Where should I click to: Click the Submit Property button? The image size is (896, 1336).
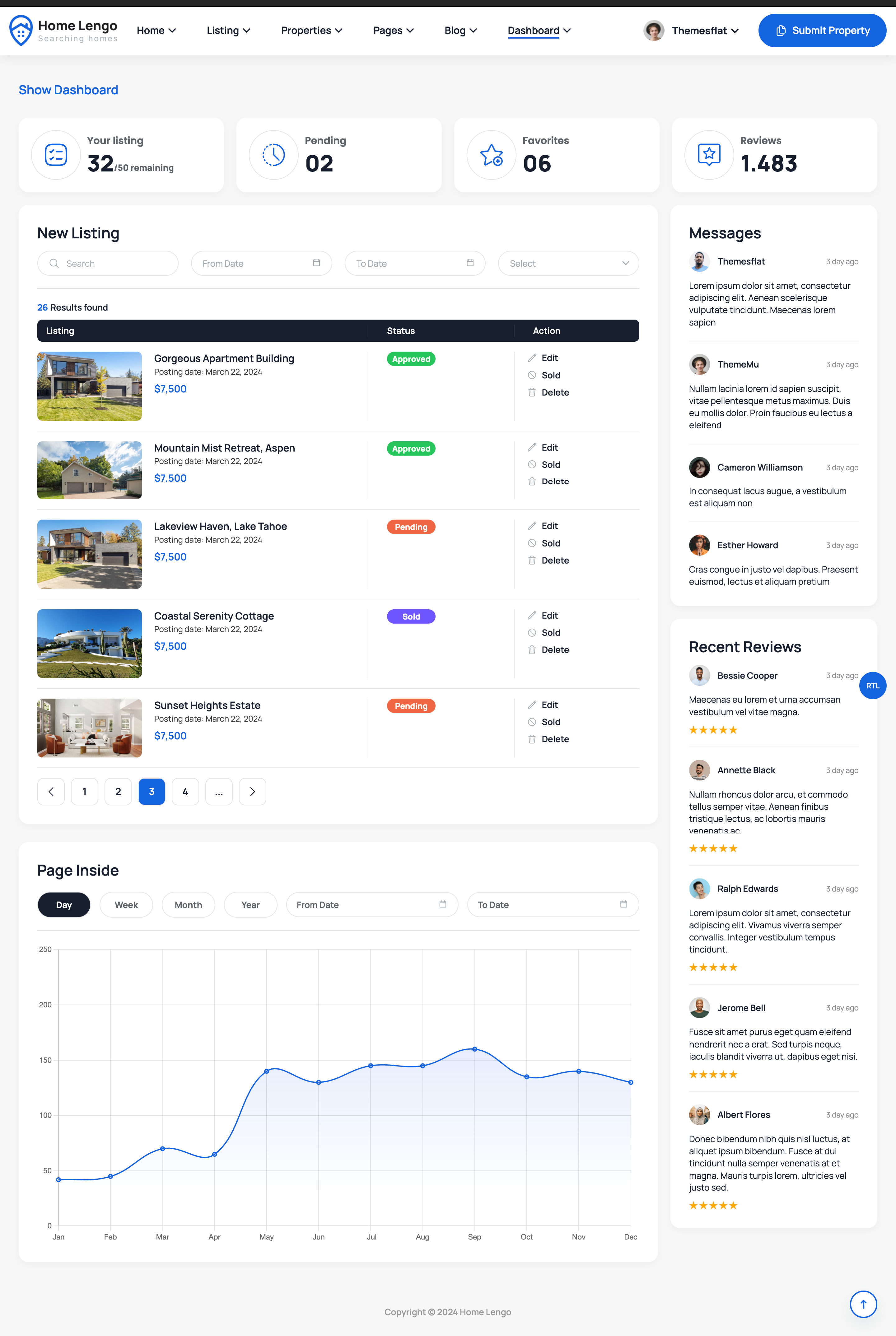[x=822, y=30]
